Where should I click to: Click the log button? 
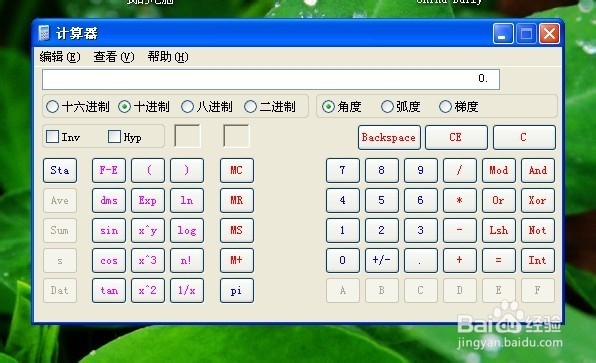187,230
